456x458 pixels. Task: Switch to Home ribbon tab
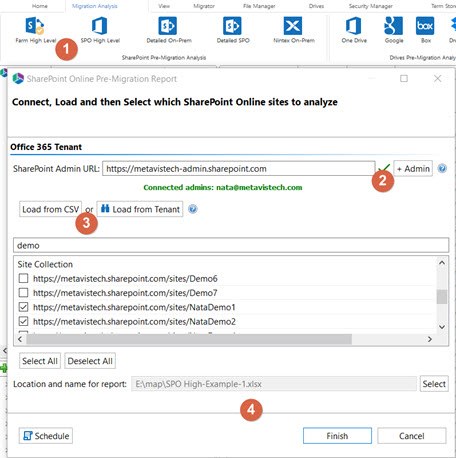point(40,6)
